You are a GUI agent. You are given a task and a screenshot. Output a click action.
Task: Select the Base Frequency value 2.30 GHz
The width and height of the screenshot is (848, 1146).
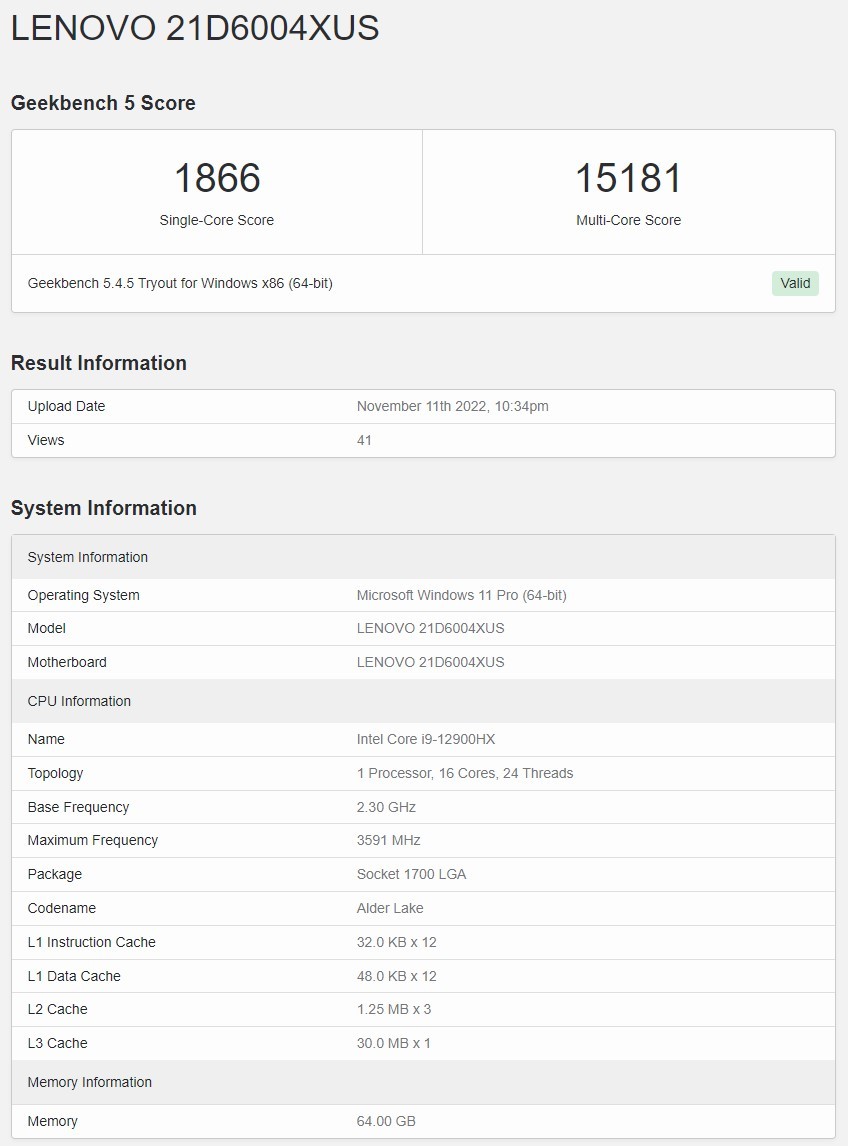click(387, 807)
